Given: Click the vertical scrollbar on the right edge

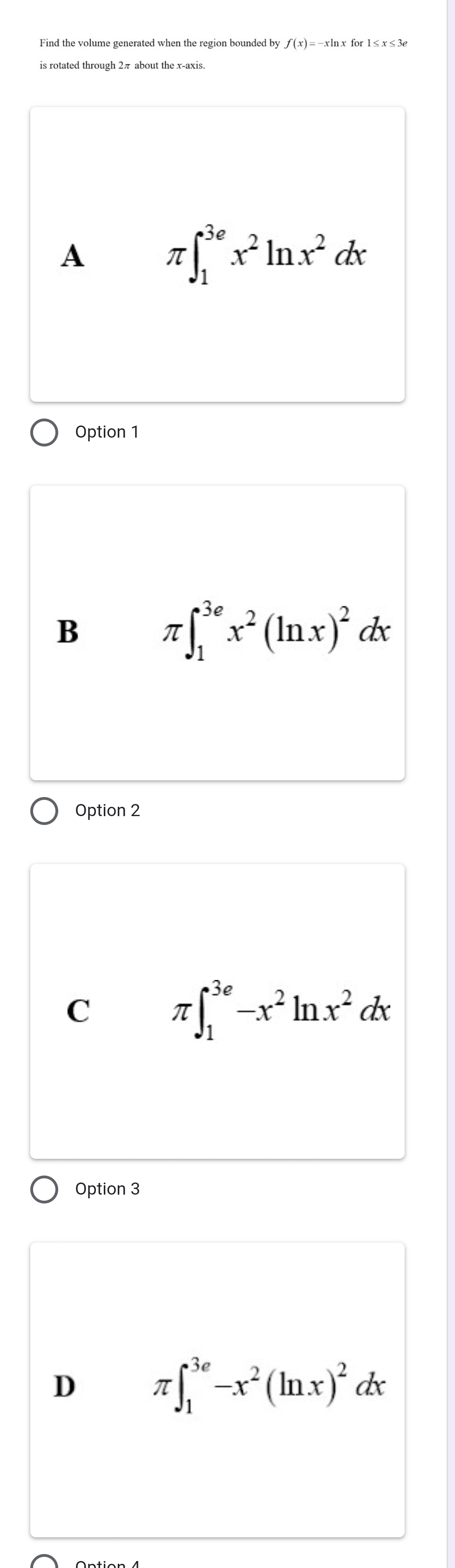Looking at the screenshot, I should tap(451, 784).
